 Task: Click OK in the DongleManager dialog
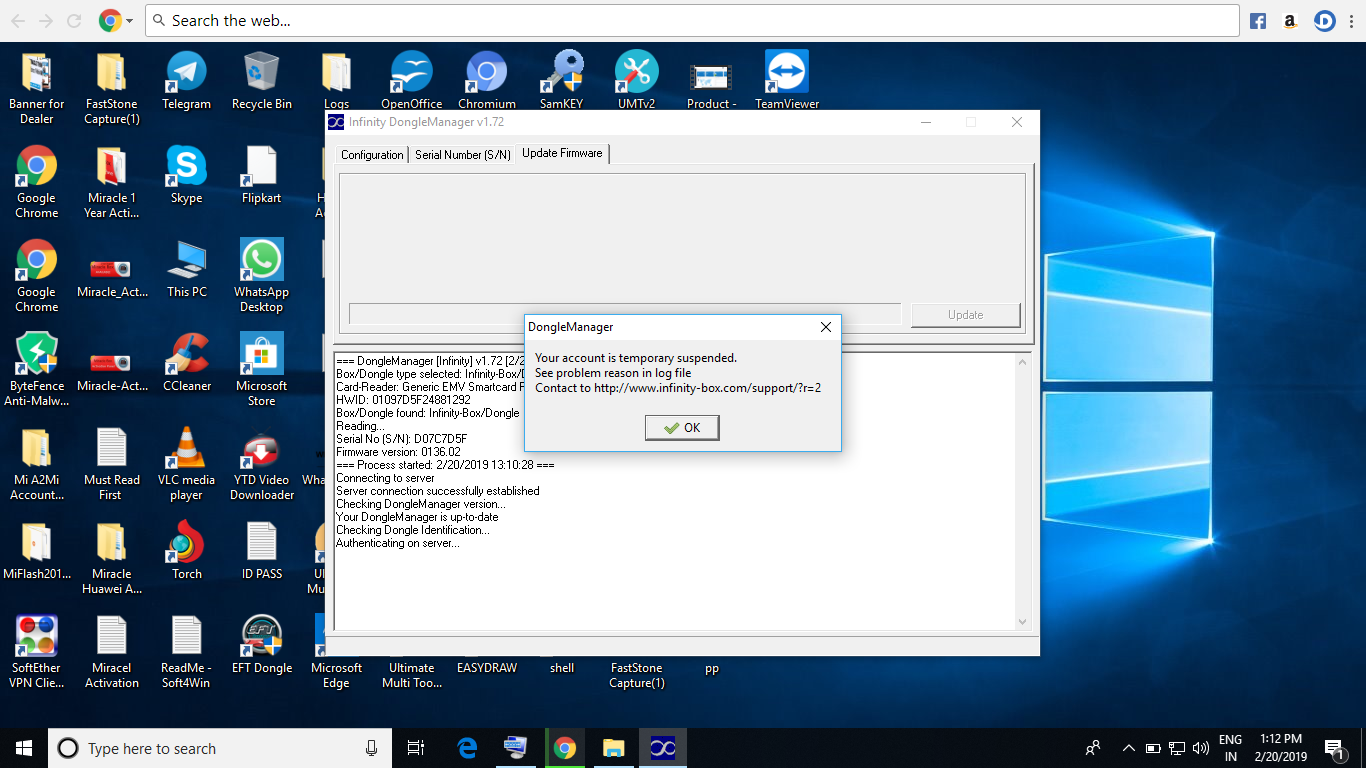[x=682, y=428]
